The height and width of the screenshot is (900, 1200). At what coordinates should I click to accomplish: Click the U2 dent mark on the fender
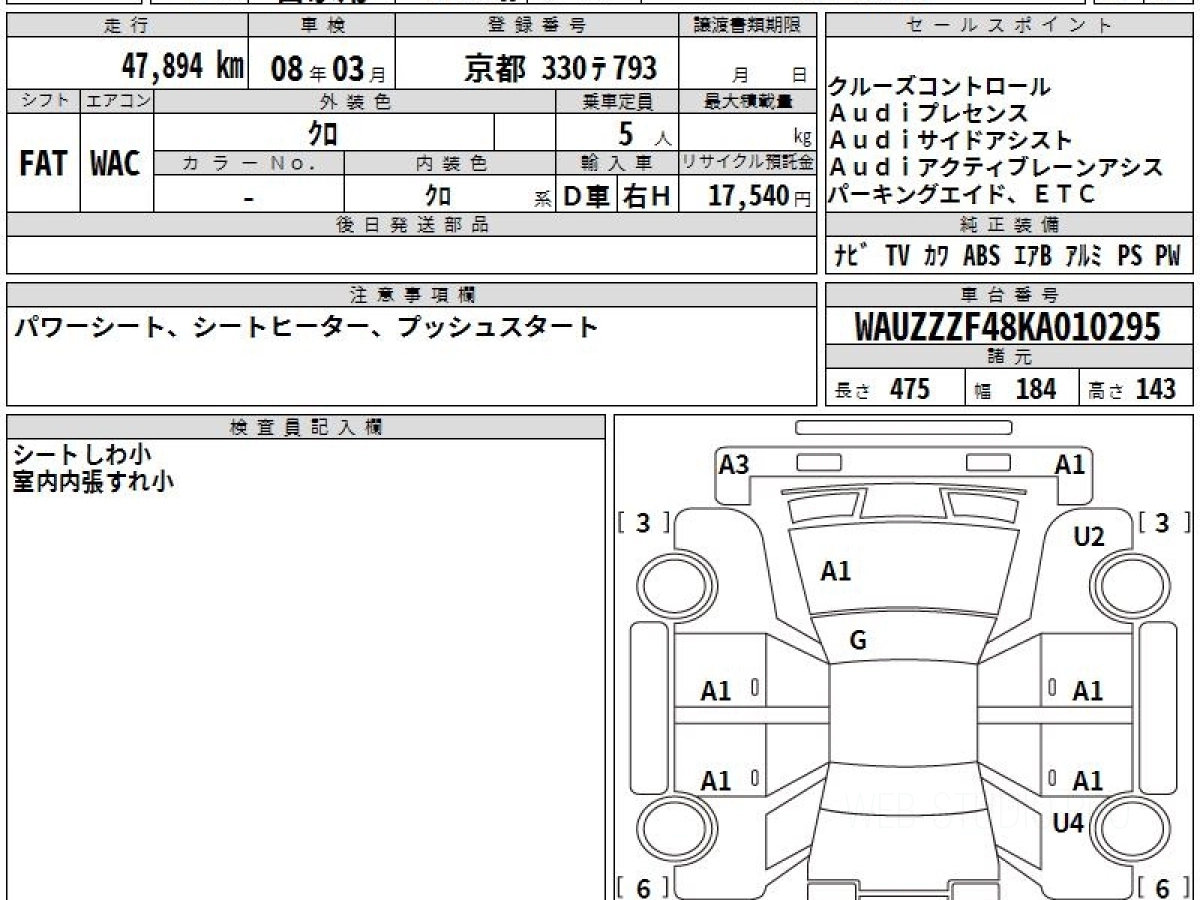(1089, 537)
